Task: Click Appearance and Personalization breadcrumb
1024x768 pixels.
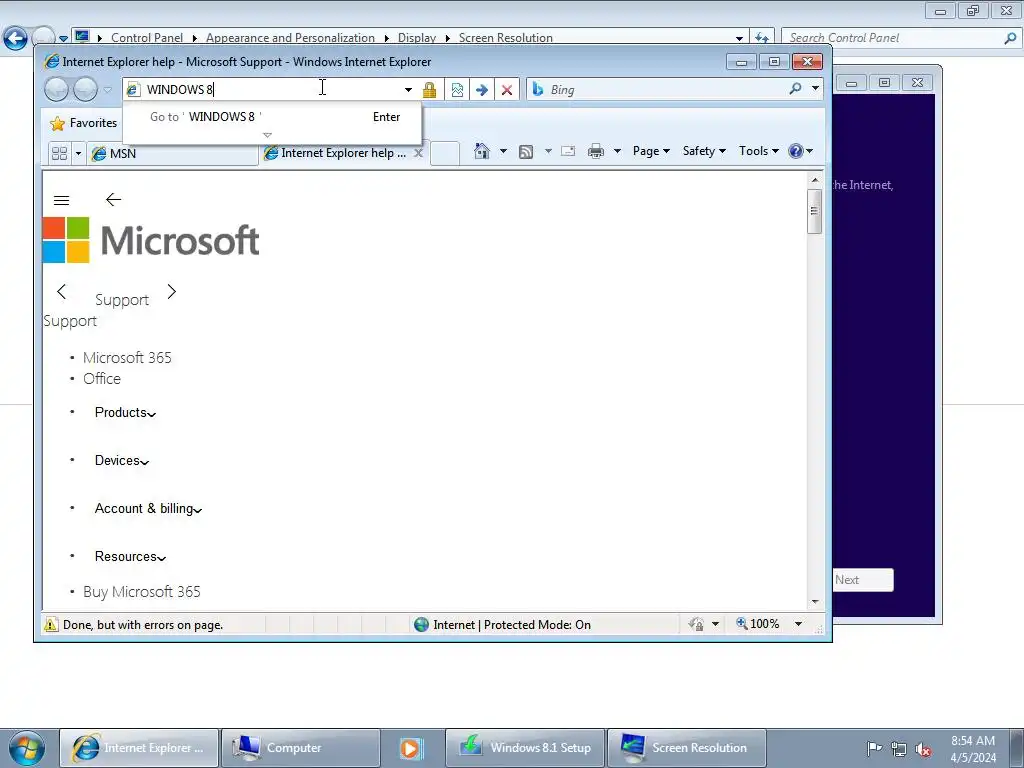Action: [290, 38]
